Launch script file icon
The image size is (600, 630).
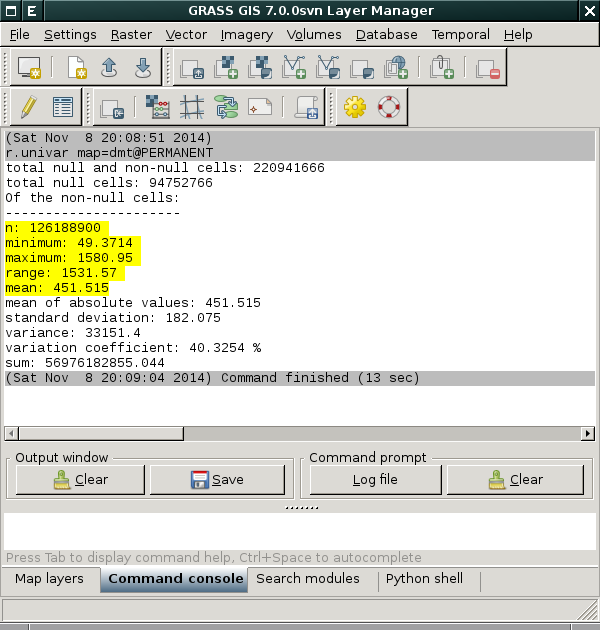(307, 107)
